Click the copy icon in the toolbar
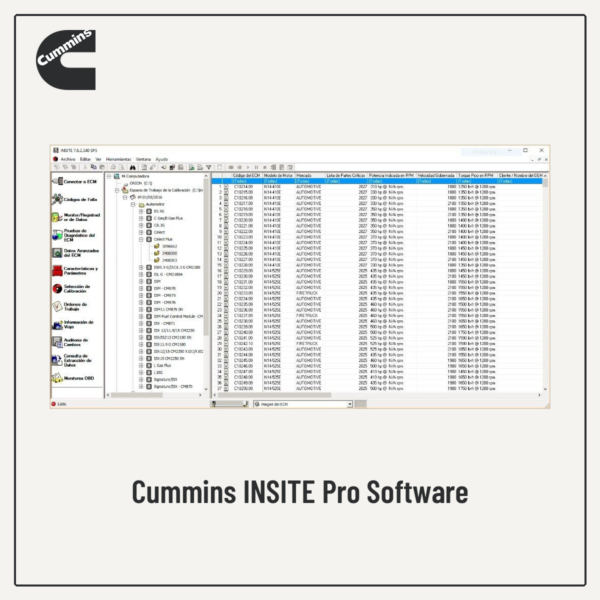The height and width of the screenshot is (600, 600). [x=93, y=167]
